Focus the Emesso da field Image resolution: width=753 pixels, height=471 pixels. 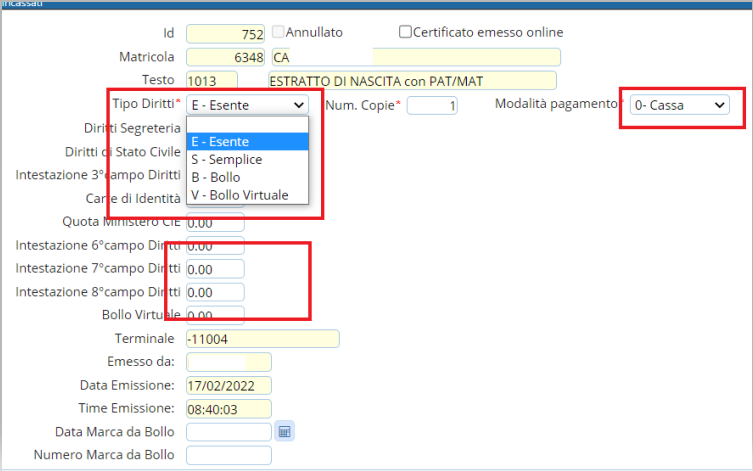pos(228,361)
